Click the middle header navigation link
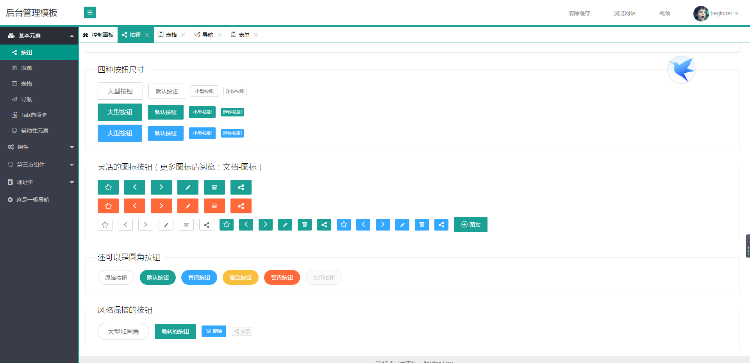This screenshot has height=363, width=750. coord(625,13)
